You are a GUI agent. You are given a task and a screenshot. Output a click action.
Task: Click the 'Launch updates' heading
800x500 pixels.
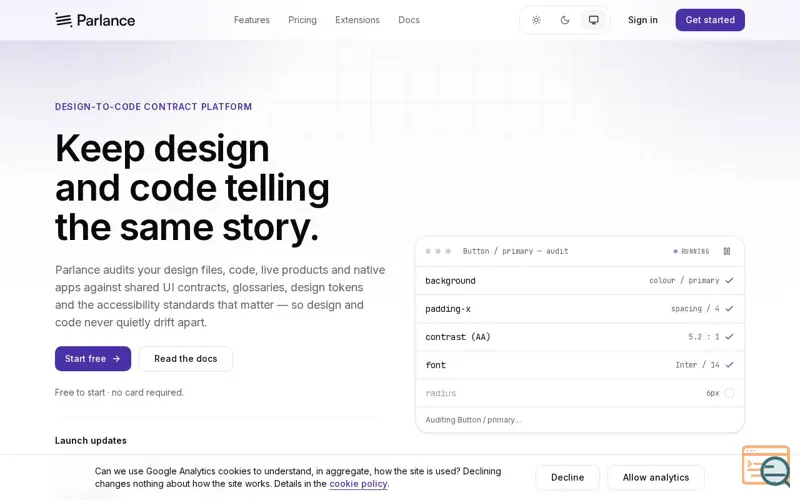tap(91, 440)
